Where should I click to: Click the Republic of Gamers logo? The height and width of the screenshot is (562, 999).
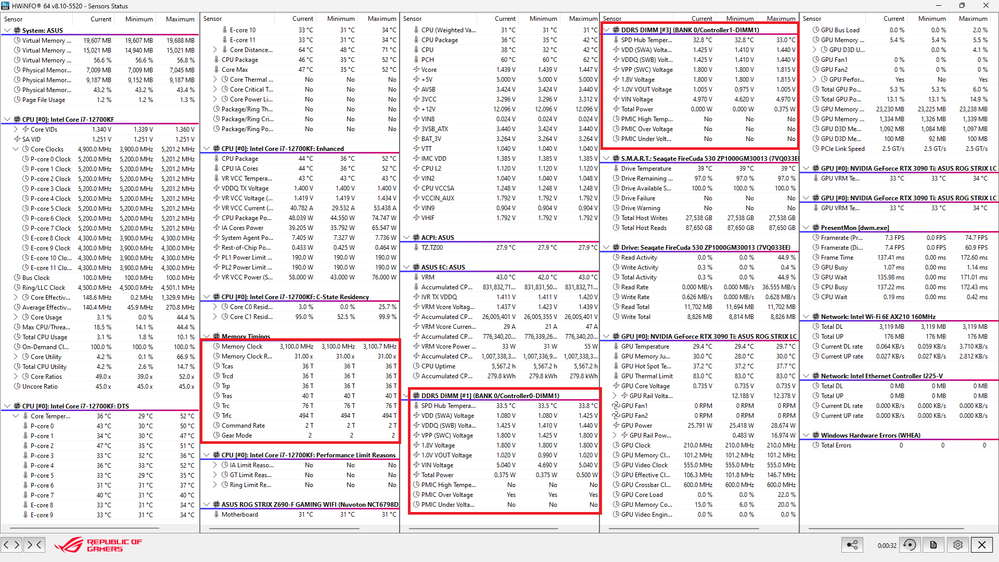click(x=97, y=545)
